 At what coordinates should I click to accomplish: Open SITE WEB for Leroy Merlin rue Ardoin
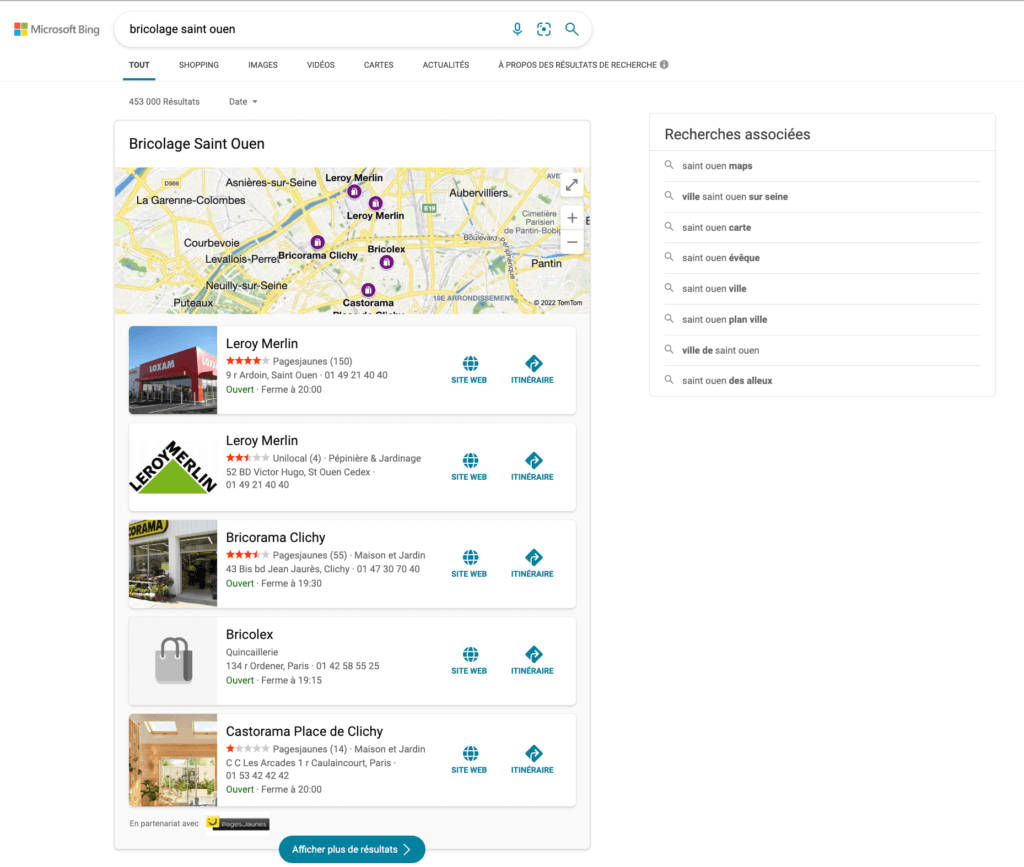click(469, 368)
